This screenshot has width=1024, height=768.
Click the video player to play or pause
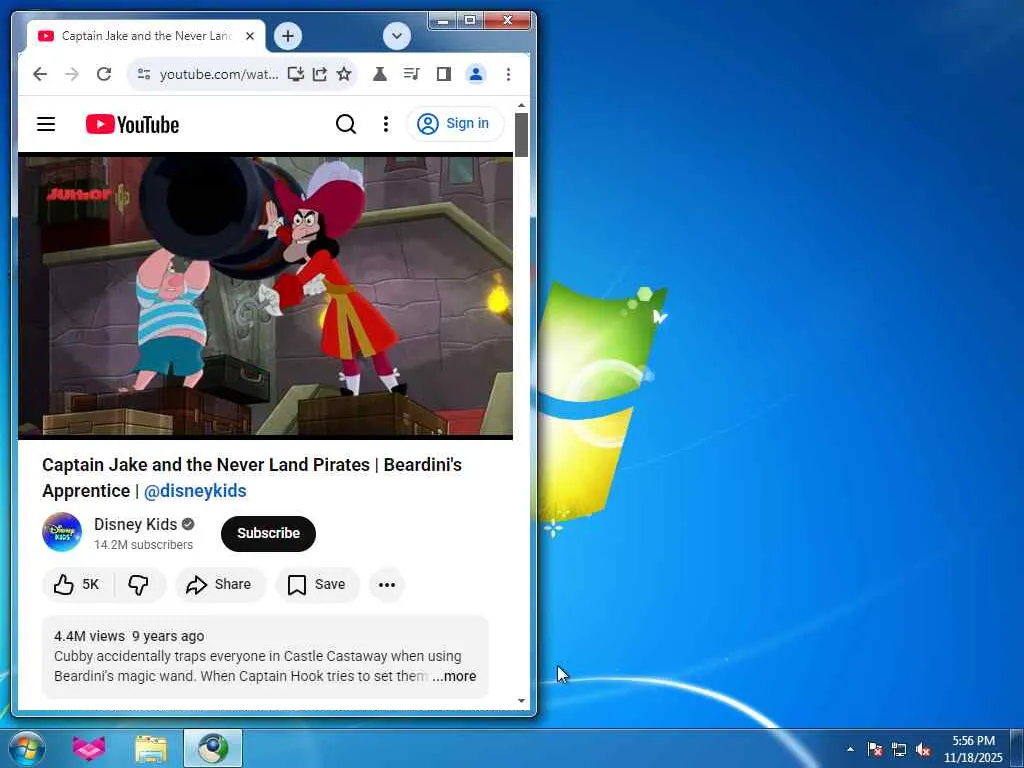click(x=265, y=296)
